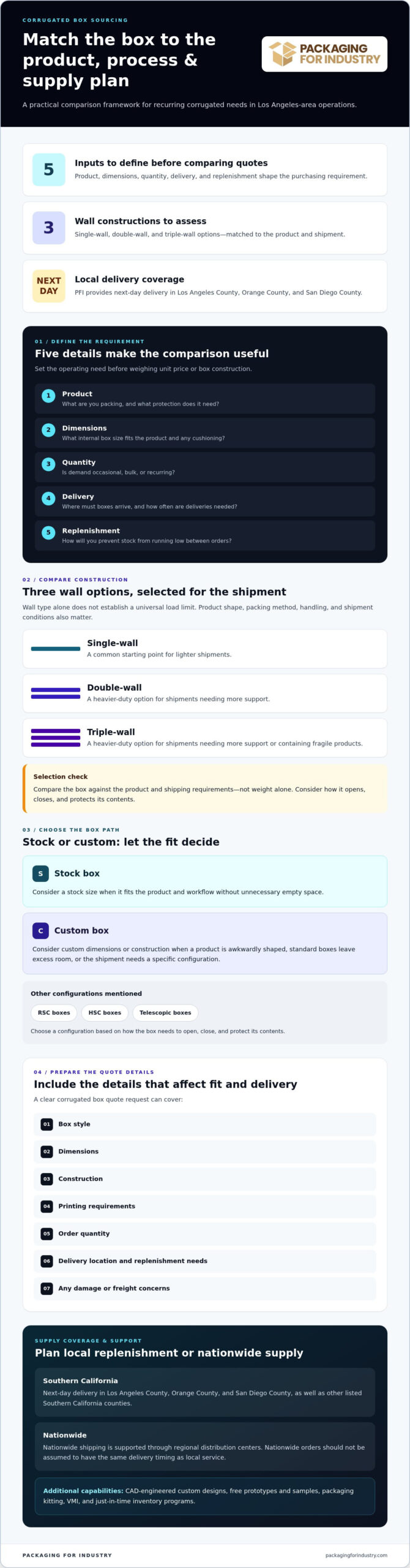Select the Telescopic boxes chip

point(165,1012)
